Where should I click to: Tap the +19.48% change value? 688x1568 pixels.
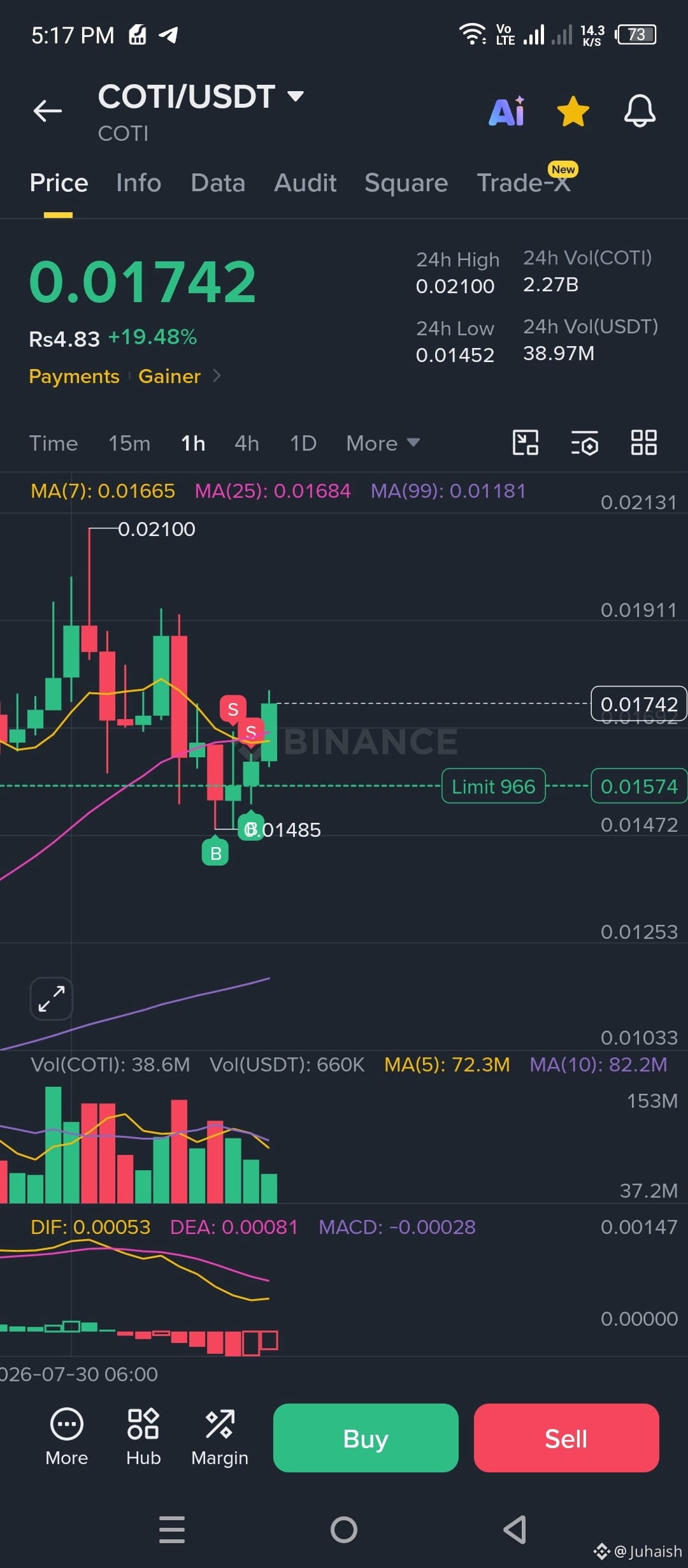[x=152, y=337]
